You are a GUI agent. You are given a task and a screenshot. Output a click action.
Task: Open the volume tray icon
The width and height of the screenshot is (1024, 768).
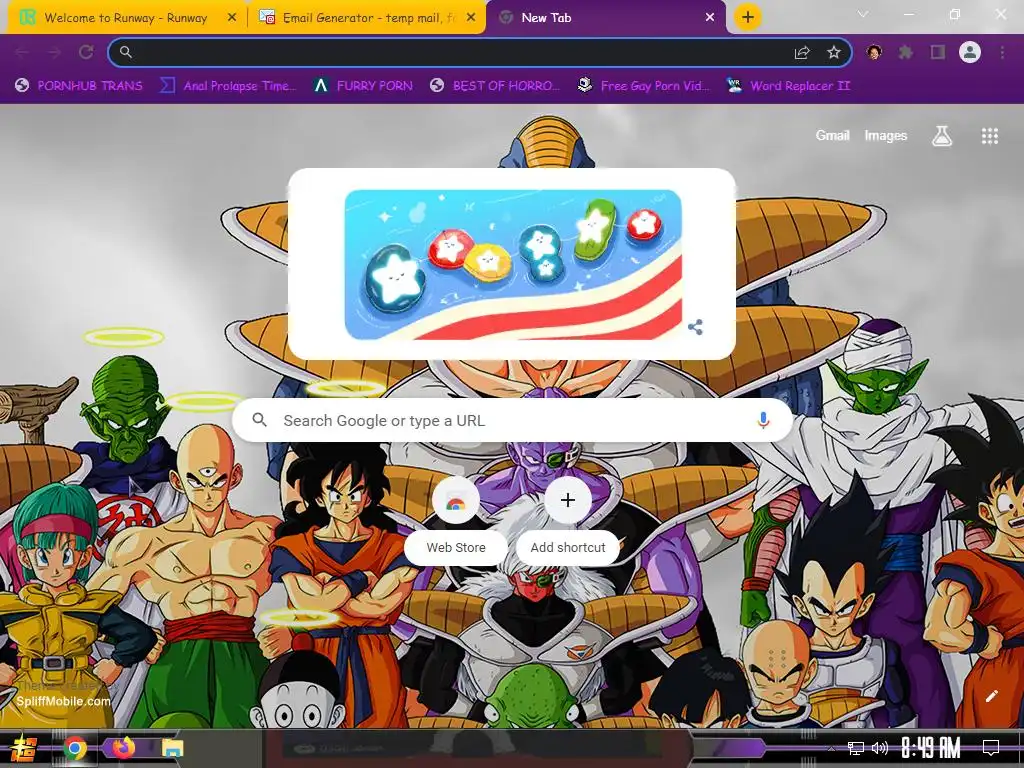click(880, 748)
